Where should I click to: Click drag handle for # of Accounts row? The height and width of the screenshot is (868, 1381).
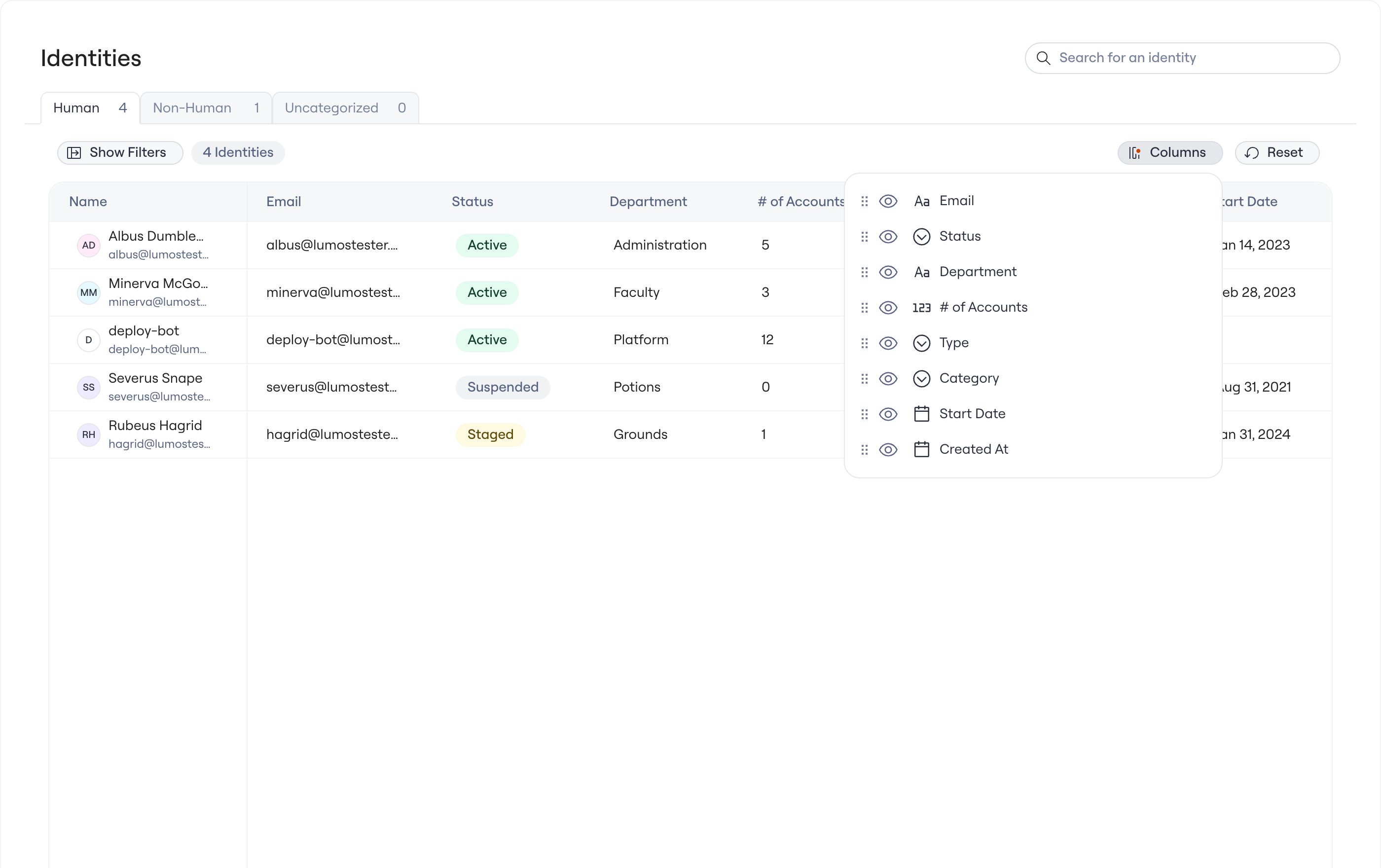864,308
